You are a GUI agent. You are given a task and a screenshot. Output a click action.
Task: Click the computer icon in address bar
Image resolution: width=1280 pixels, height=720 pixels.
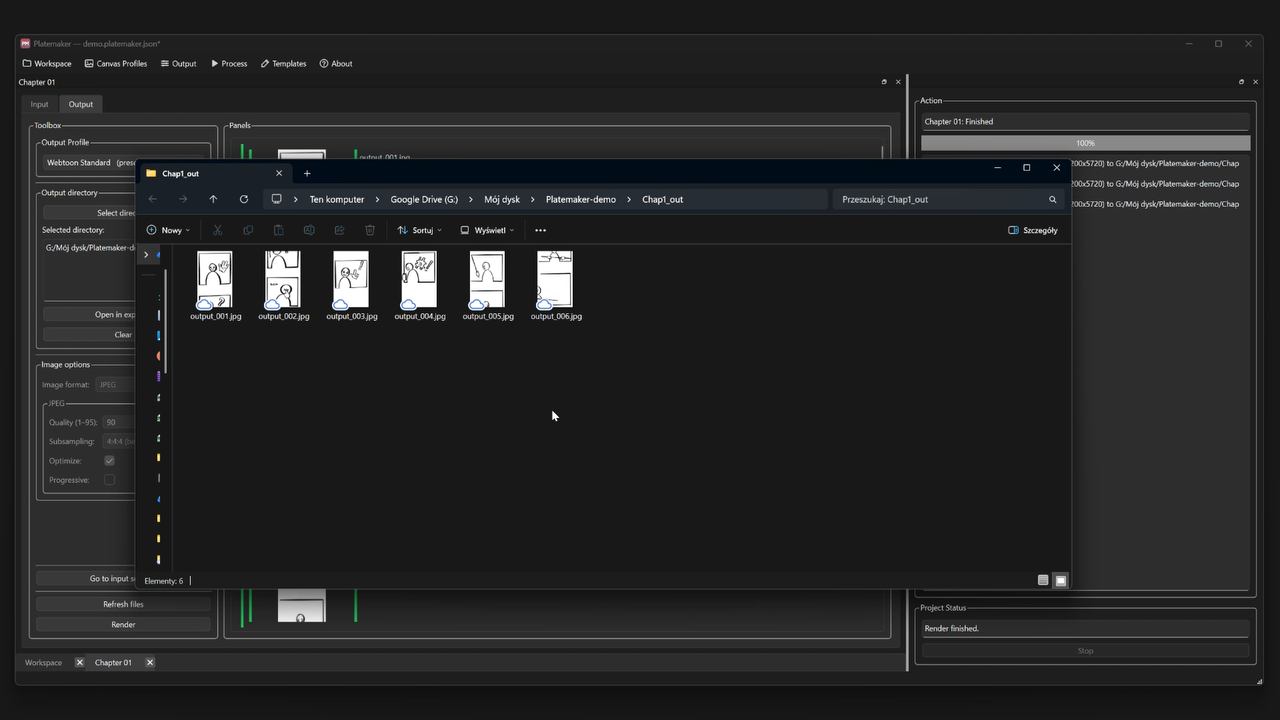pos(277,199)
